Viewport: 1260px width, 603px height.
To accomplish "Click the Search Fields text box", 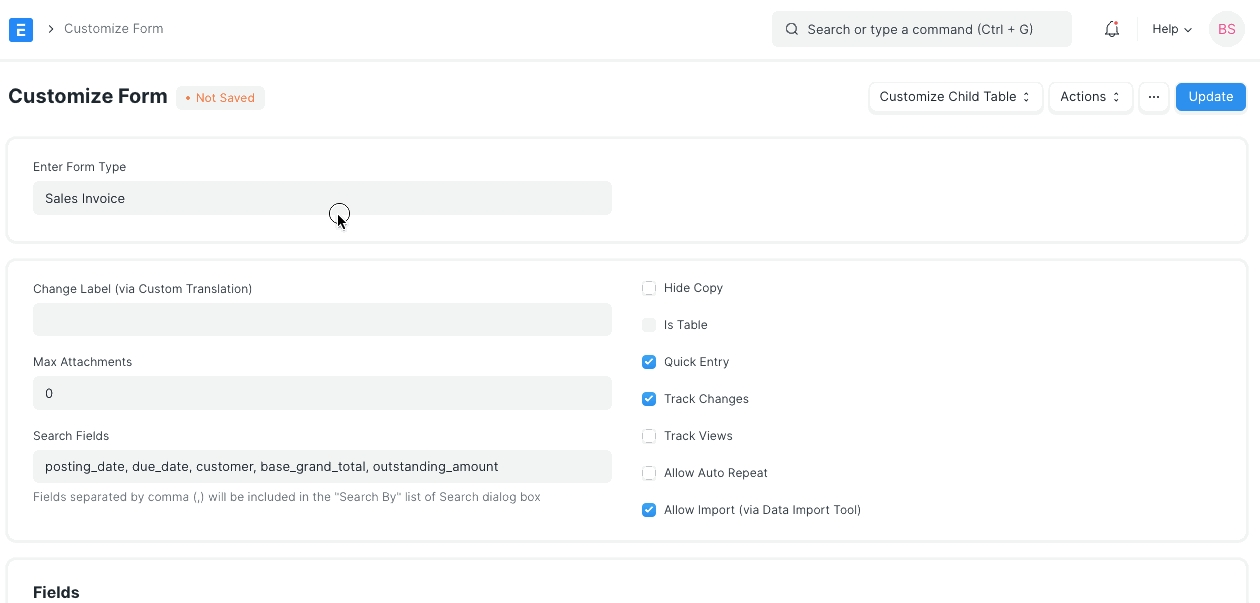I will [x=321, y=466].
